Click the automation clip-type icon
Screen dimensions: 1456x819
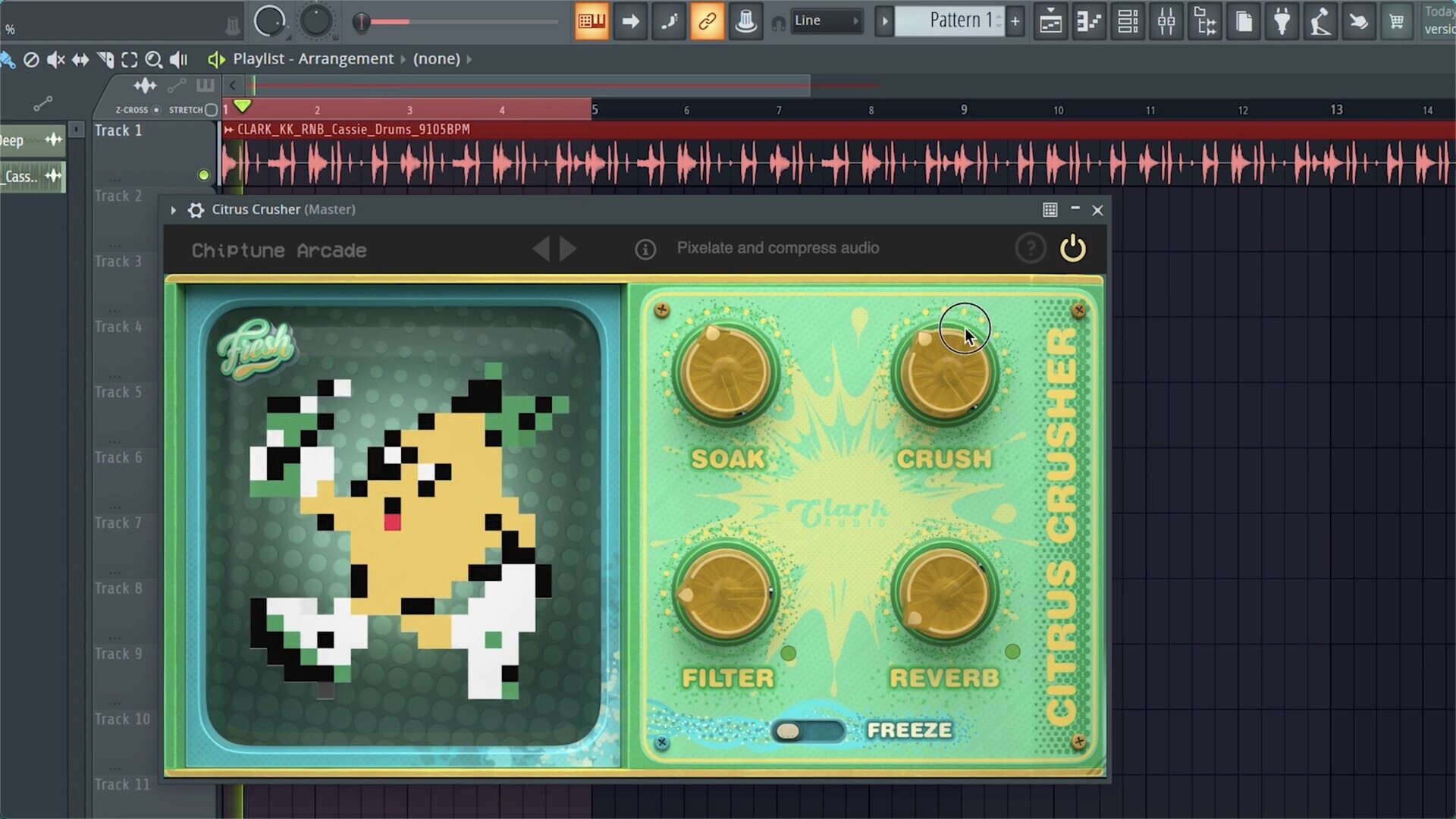[177, 86]
